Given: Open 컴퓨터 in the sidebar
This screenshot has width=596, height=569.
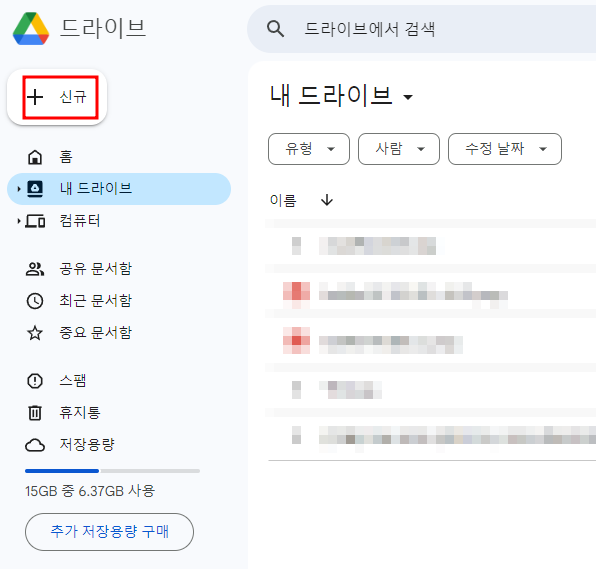Looking at the screenshot, I should coord(119,221).
